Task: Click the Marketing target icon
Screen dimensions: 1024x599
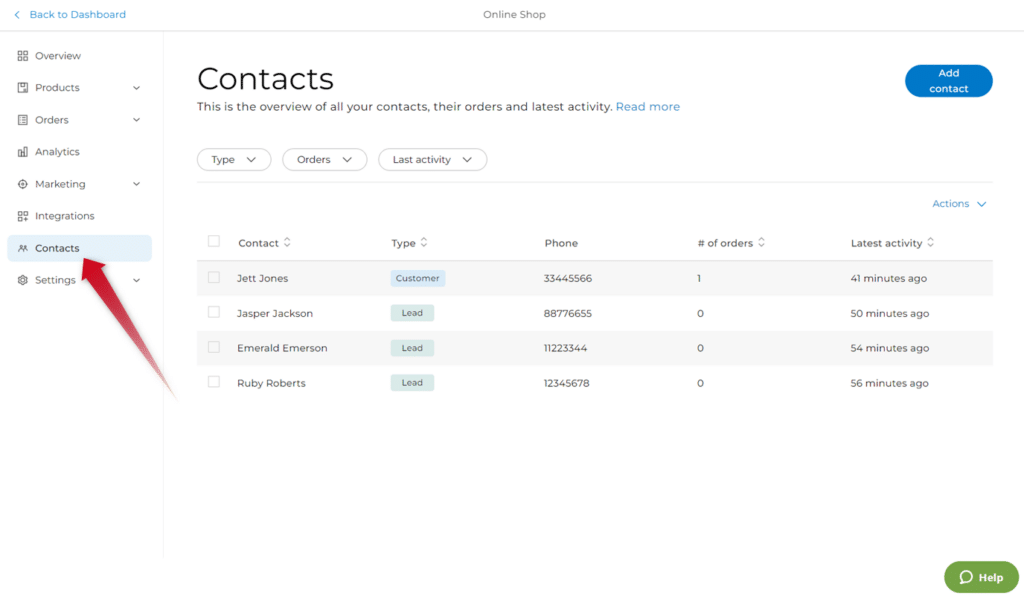Action: (x=23, y=184)
